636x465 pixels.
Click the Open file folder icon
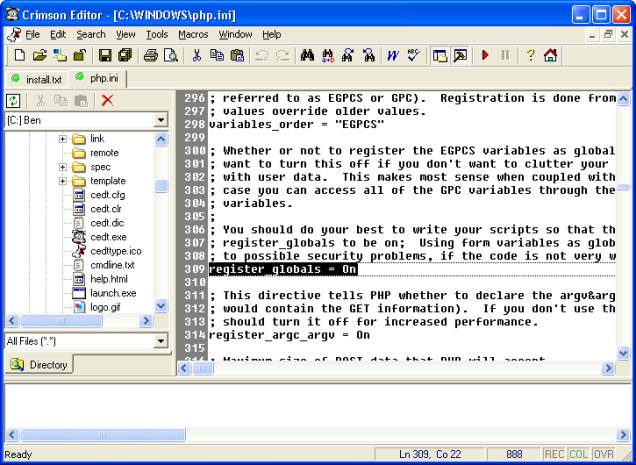coord(40,55)
